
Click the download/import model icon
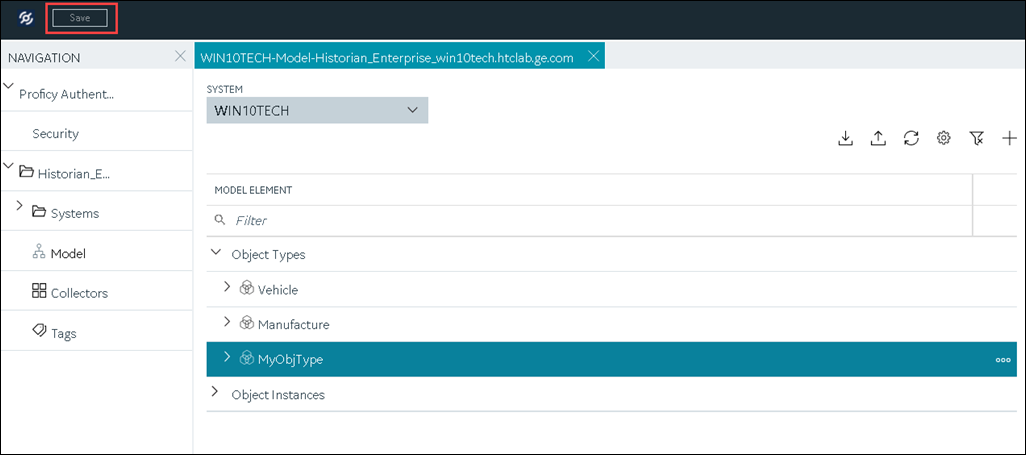click(845, 138)
